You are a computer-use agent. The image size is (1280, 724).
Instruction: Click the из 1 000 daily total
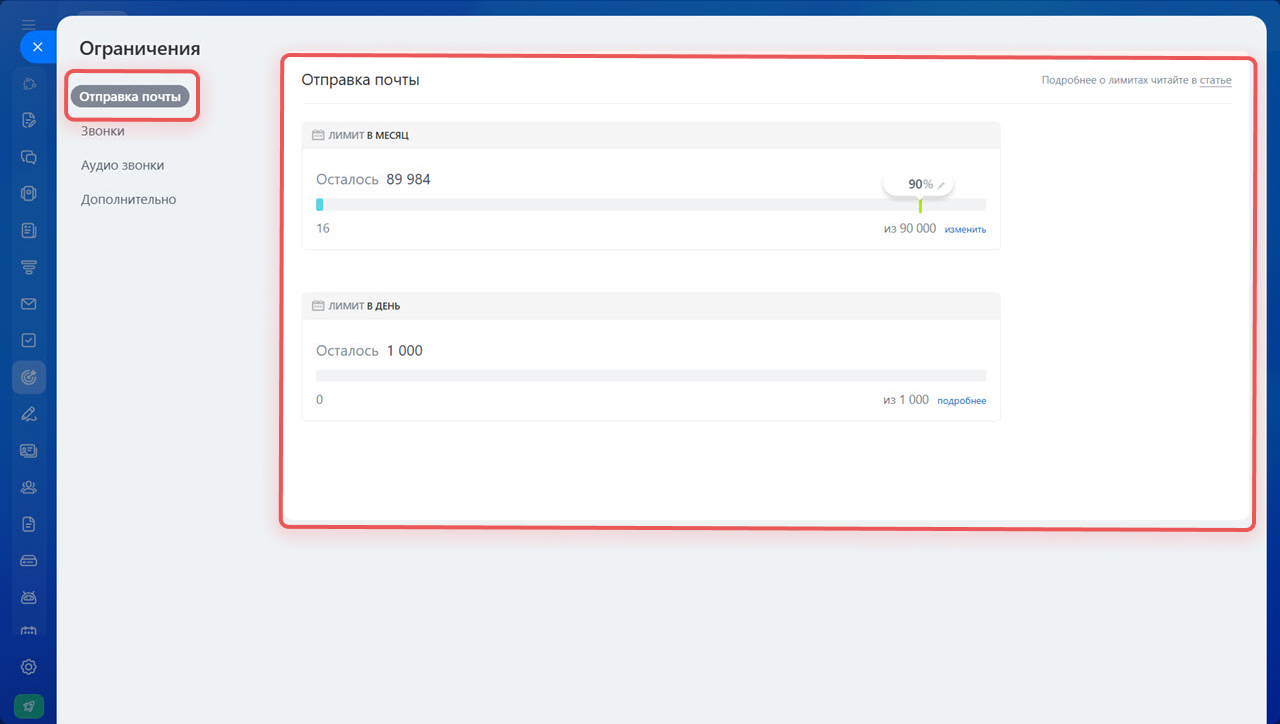click(x=906, y=400)
